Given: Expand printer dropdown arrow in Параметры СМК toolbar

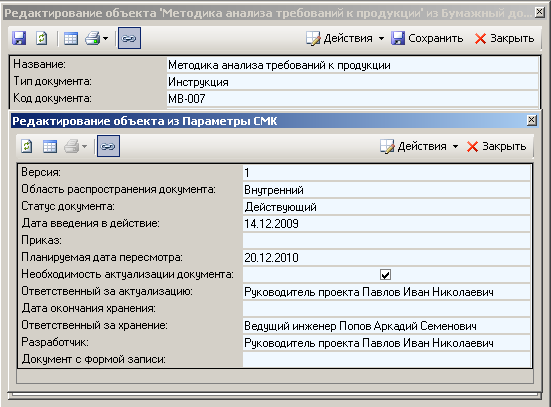Looking at the screenshot, I should 84,146.
